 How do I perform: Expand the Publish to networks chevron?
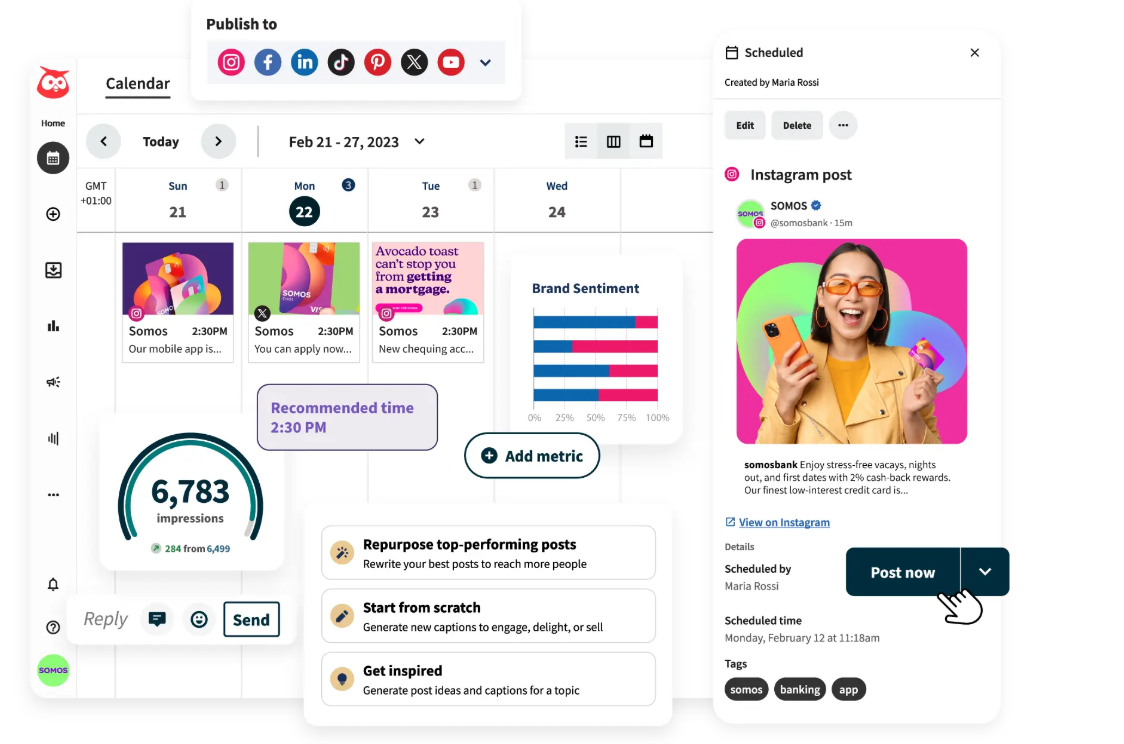(x=485, y=62)
